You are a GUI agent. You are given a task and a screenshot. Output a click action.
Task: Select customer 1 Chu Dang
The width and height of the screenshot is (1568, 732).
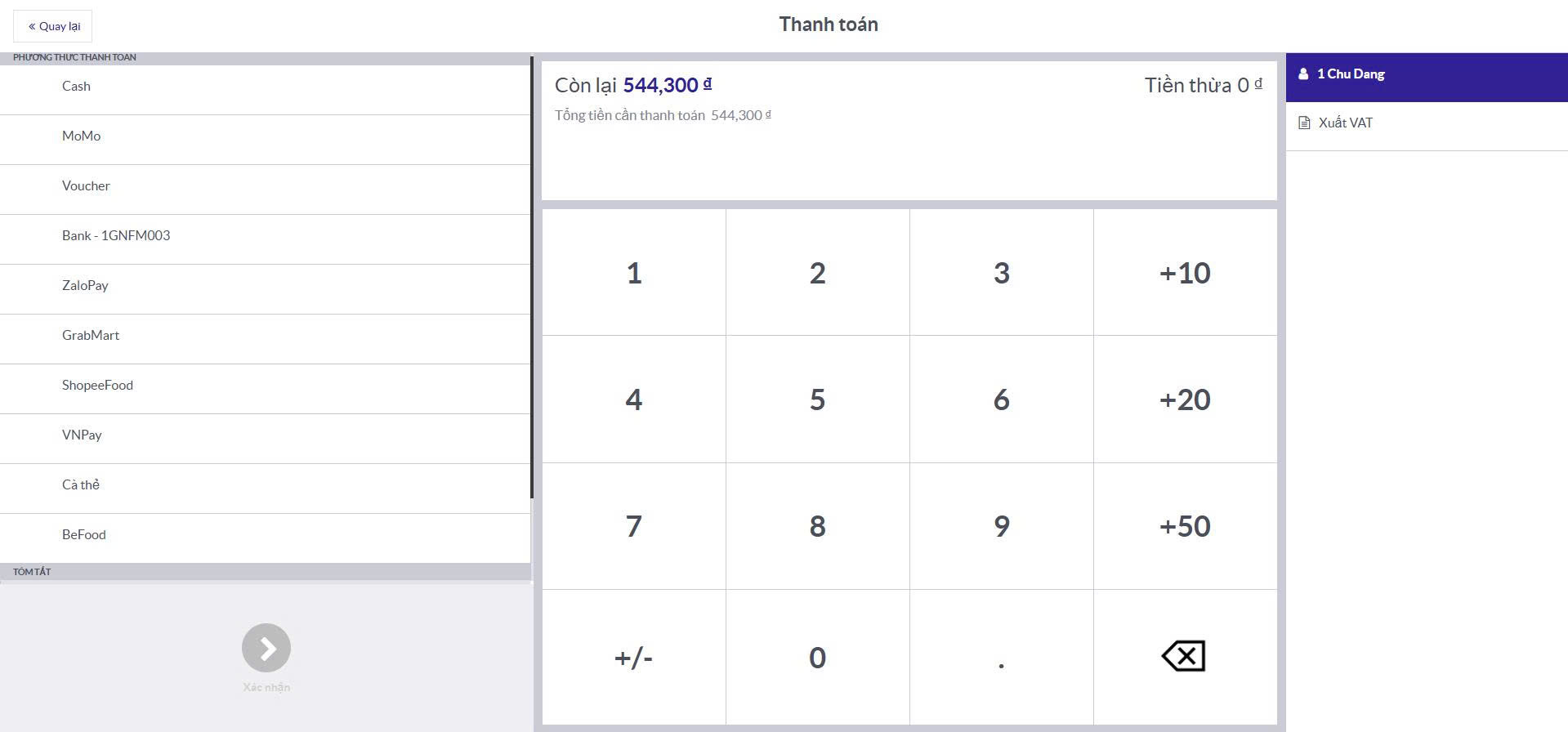coord(1350,74)
